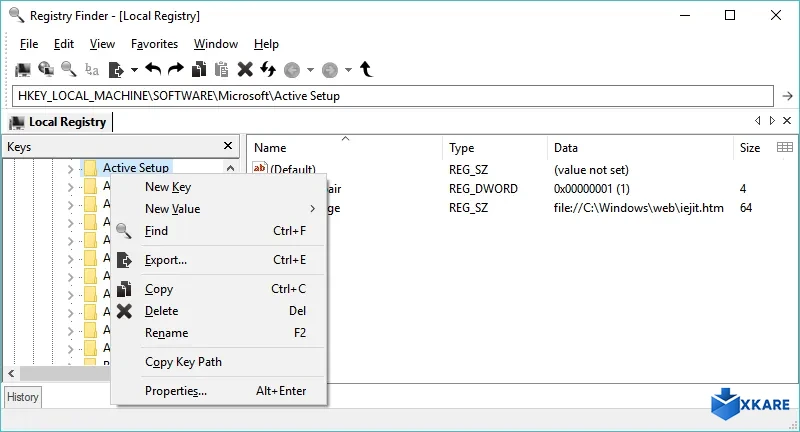Click the column chooser grid icon

(x=785, y=147)
